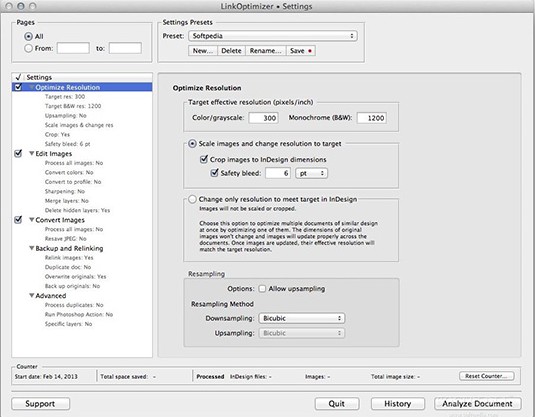Click the New... preset button
The width and height of the screenshot is (535, 417).
click(203, 51)
